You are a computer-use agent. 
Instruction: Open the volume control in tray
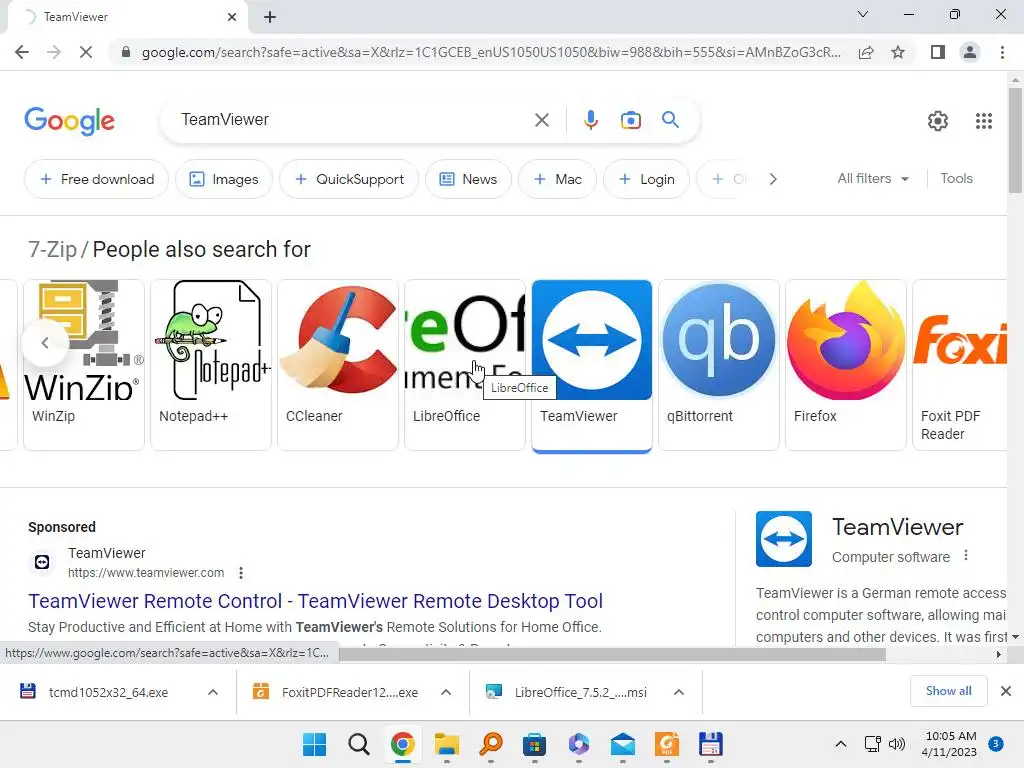pyautogui.click(x=897, y=744)
